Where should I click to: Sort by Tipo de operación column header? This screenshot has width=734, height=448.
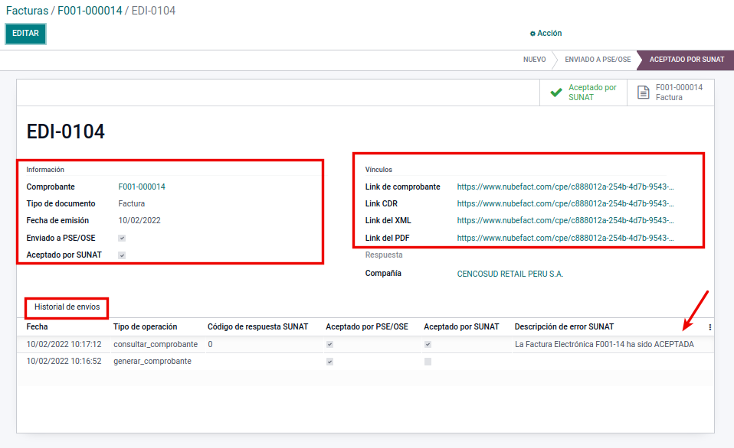point(145,327)
